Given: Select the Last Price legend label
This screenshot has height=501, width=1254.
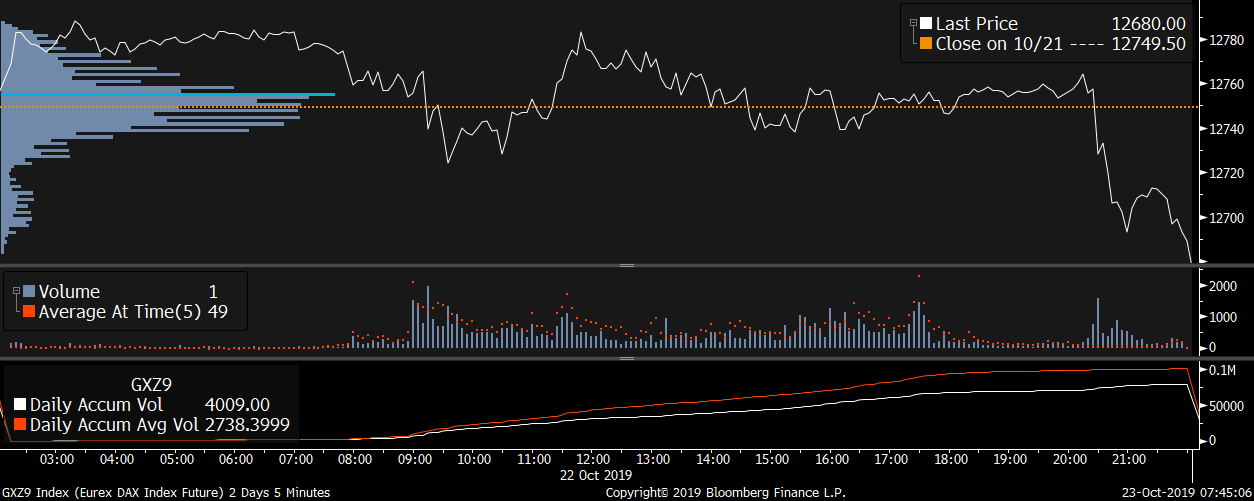Looking at the screenshot, I should click(976, 24).
